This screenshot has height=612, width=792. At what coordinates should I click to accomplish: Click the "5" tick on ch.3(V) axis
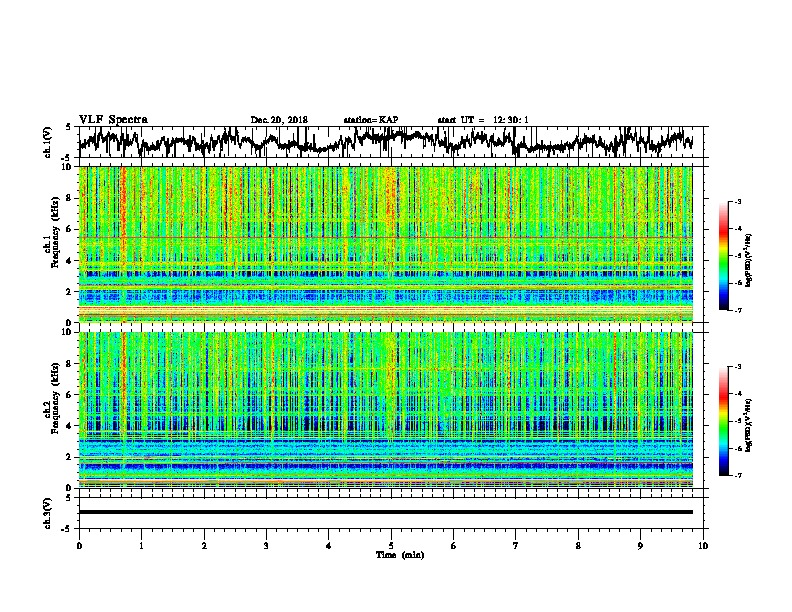pos(68,498)
